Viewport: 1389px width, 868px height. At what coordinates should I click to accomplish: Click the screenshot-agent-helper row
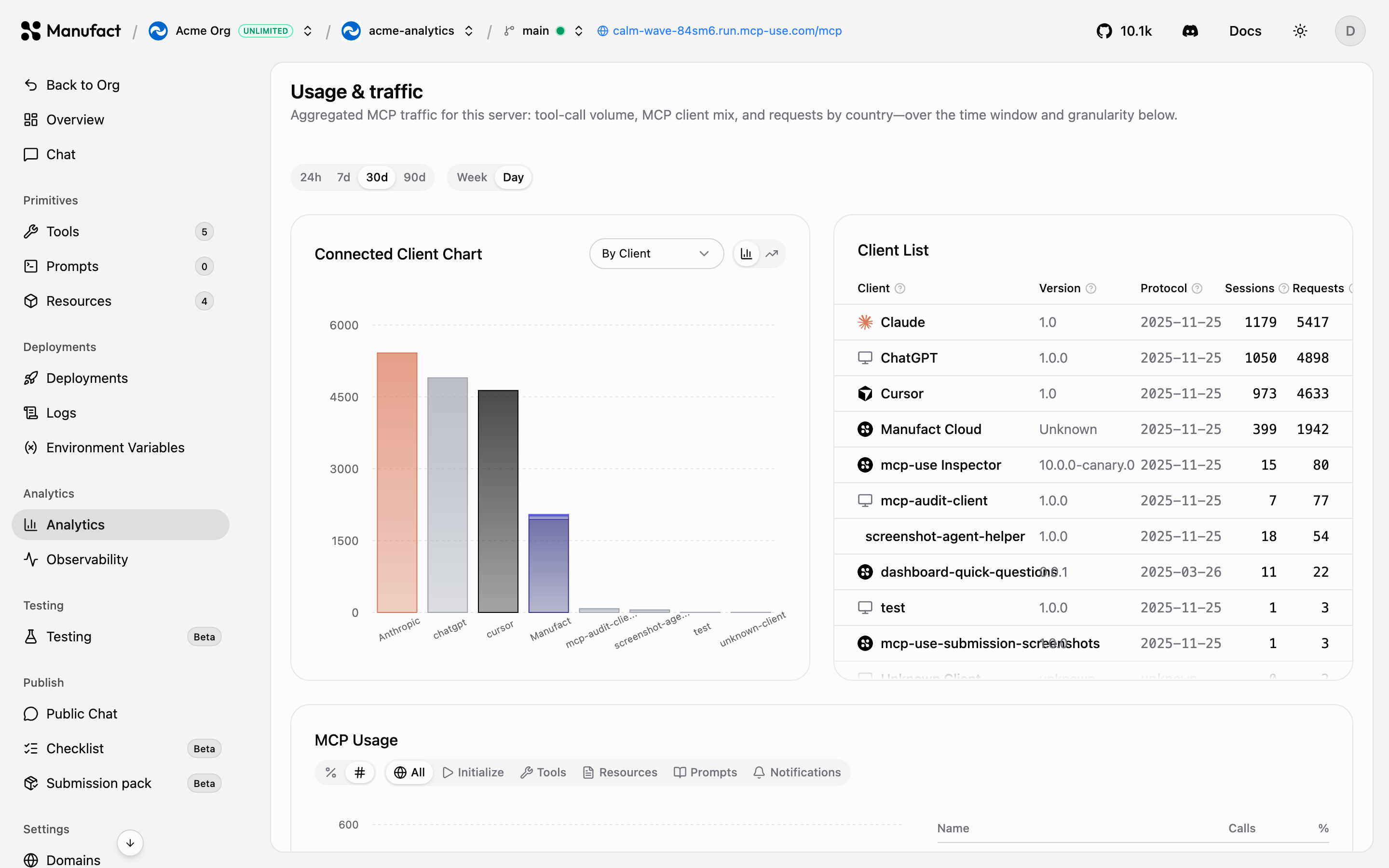point(1093,536)
